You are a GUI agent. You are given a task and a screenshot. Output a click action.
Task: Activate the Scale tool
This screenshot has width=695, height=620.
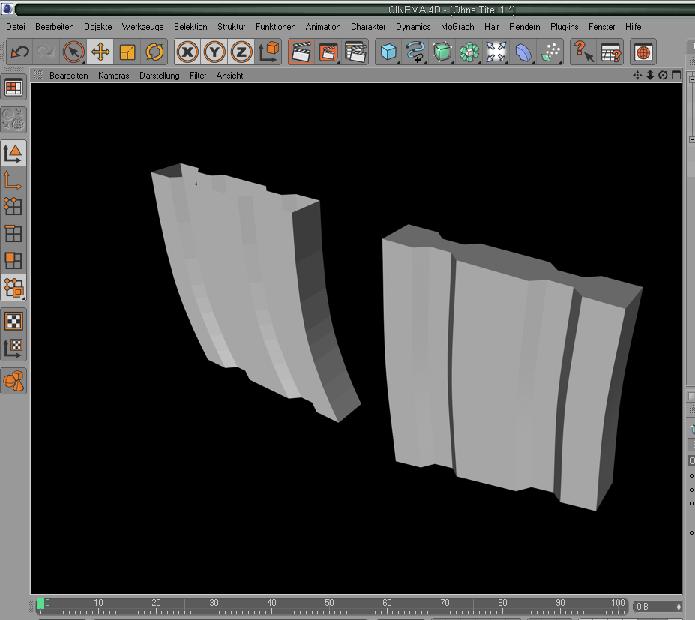point(127,52)
